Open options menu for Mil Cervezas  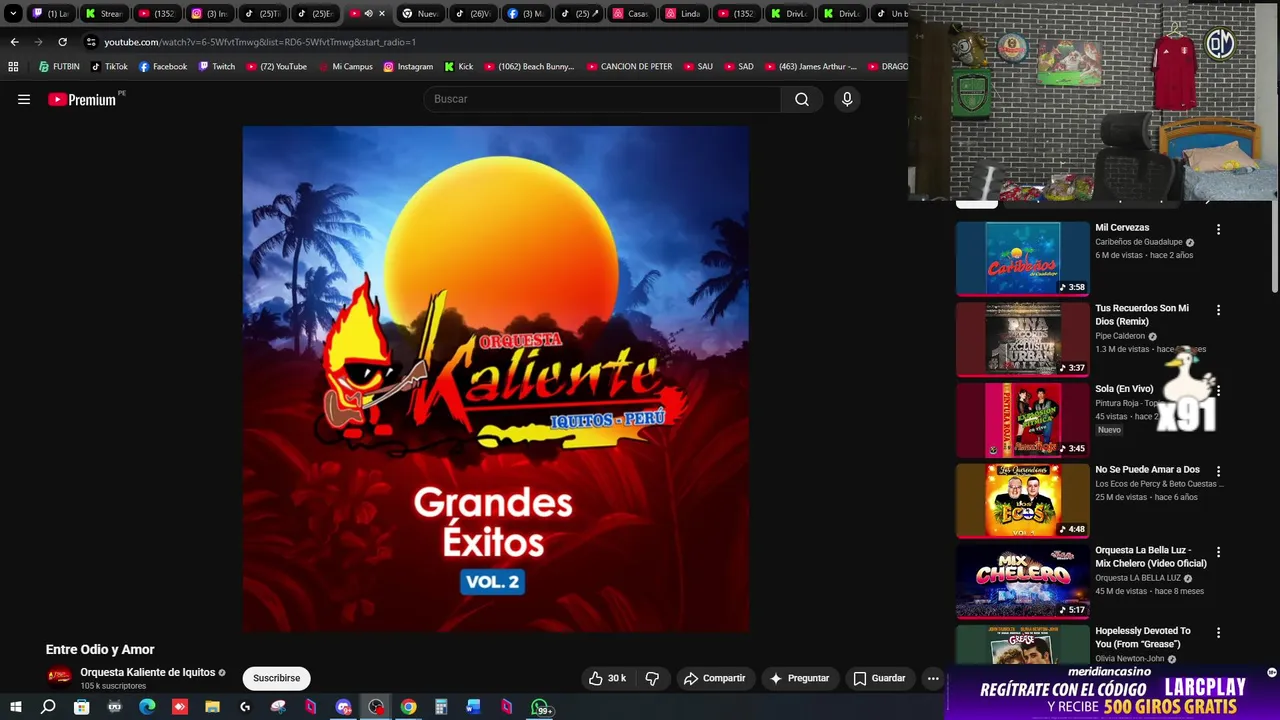click(1218, 229)
